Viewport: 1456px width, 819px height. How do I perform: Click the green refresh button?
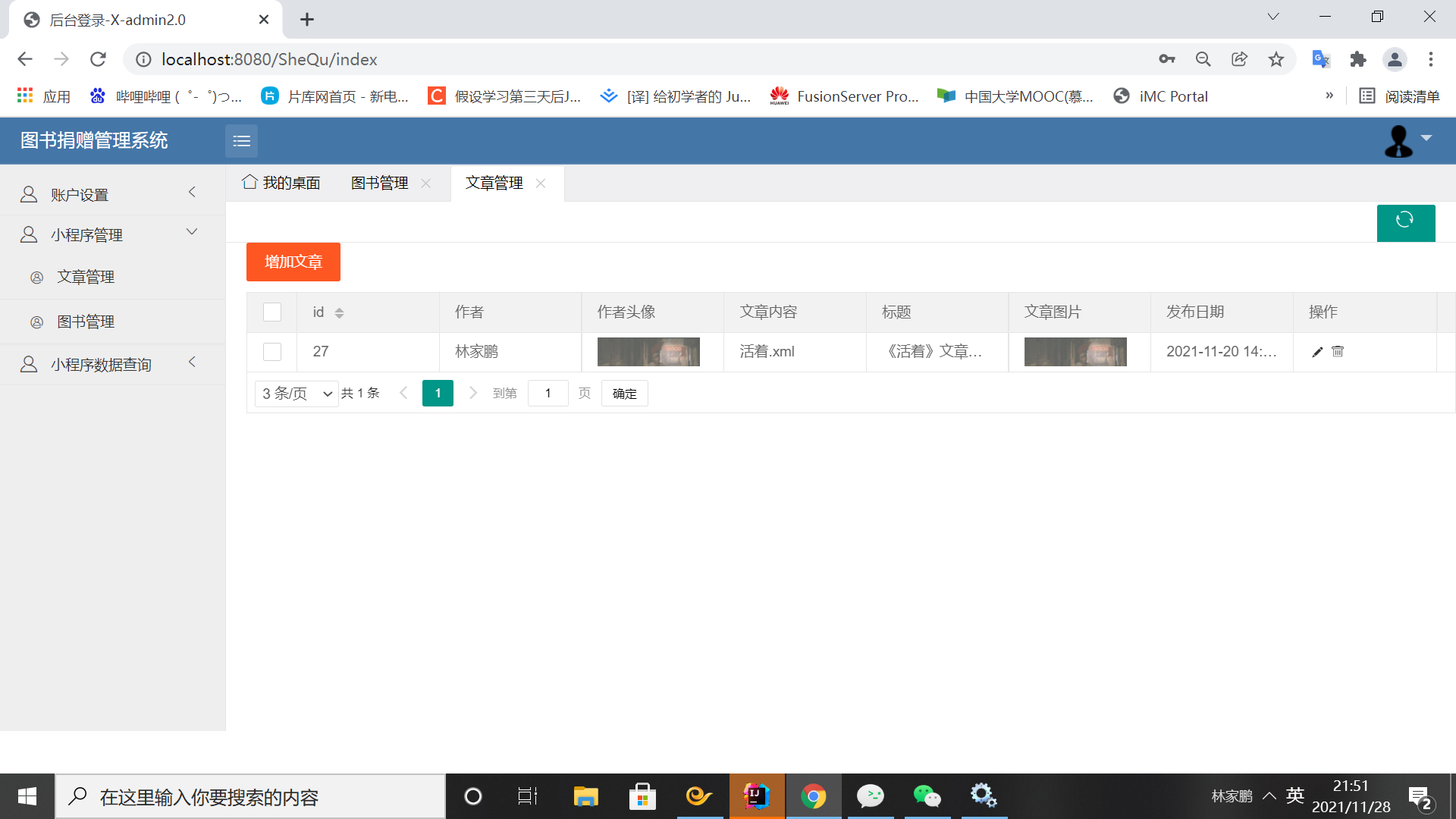[x=1405, y=222]
